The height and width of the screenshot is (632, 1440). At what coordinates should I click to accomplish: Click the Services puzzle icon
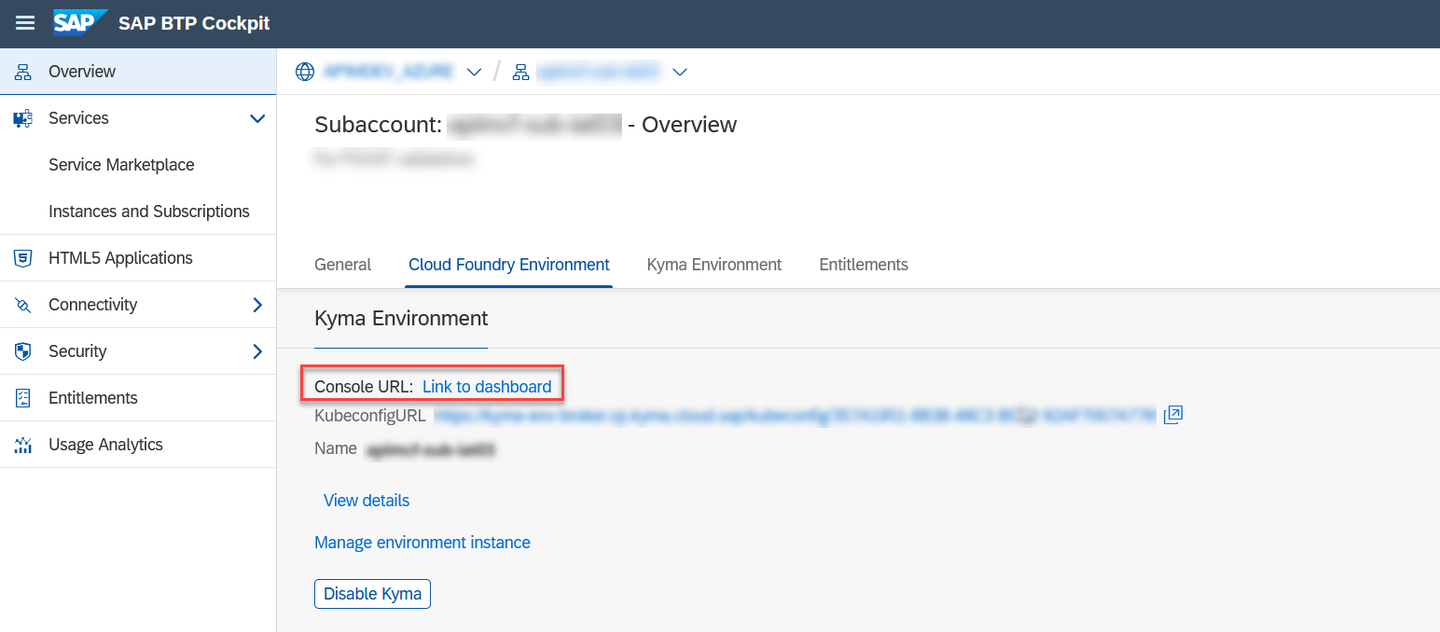click(23, 119)
